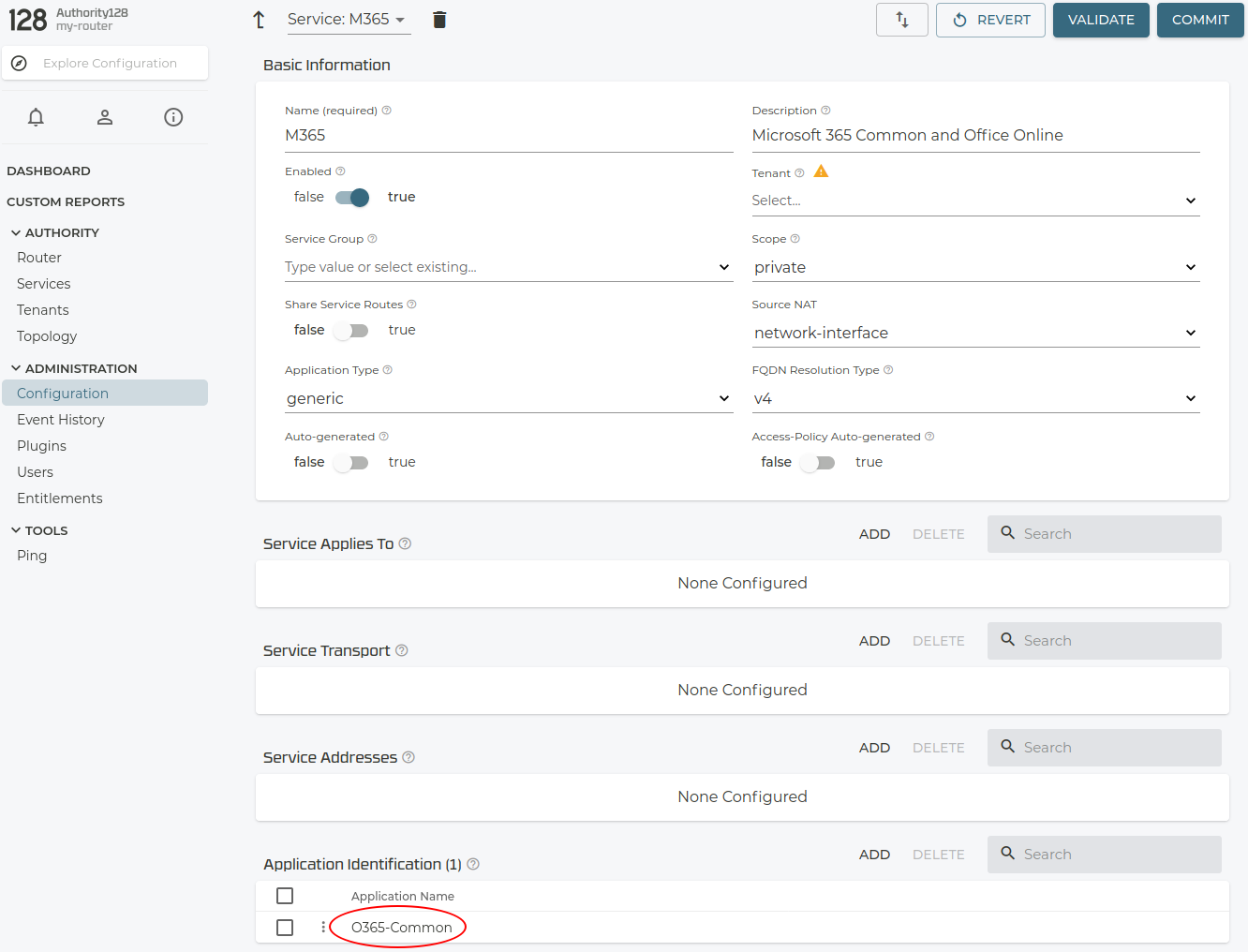Click the Description text field

[x=974, y=136]
